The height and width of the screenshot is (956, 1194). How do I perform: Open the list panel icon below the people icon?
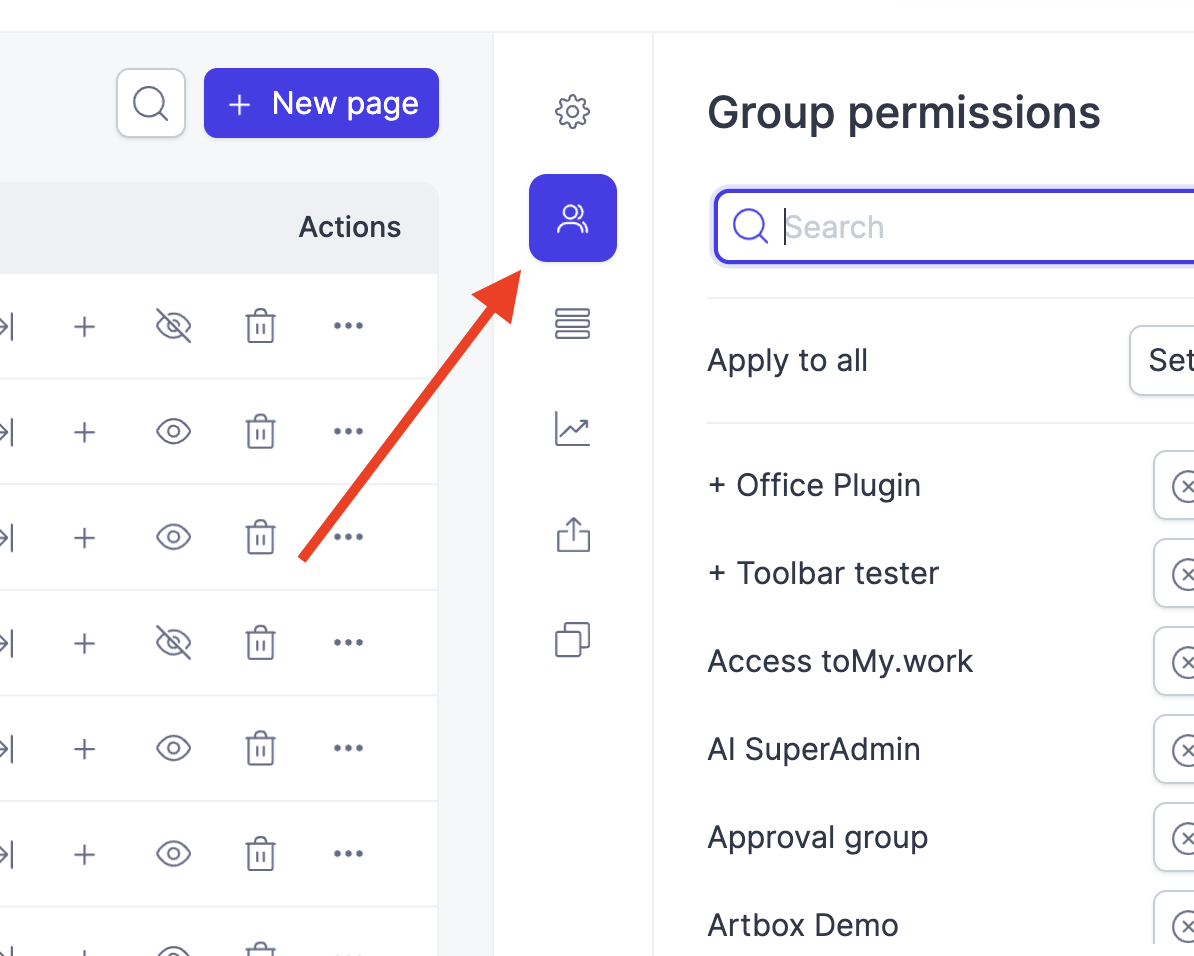click(x=572, y=324)
